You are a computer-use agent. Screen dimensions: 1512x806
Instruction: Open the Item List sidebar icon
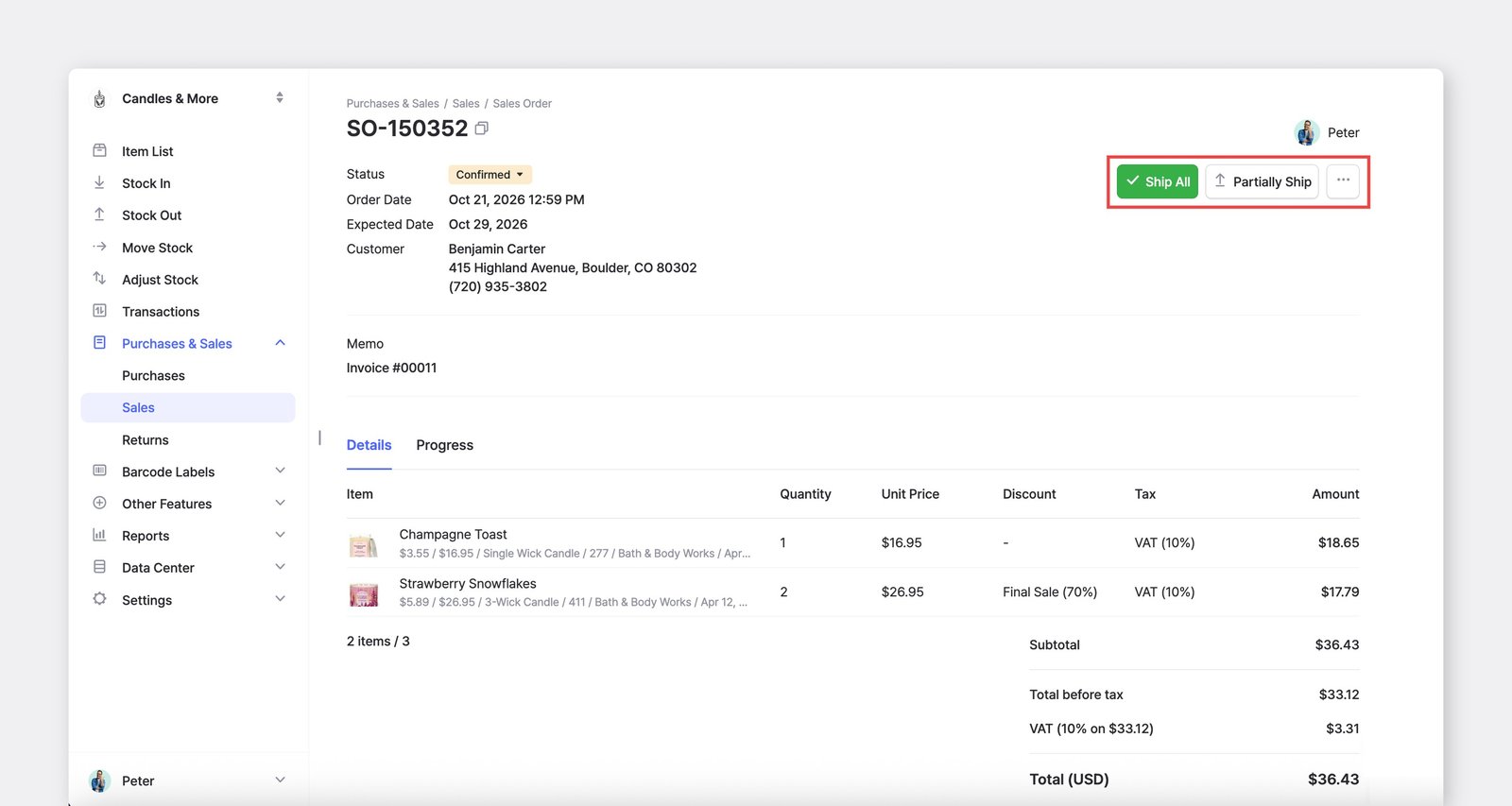pos(99,150)
